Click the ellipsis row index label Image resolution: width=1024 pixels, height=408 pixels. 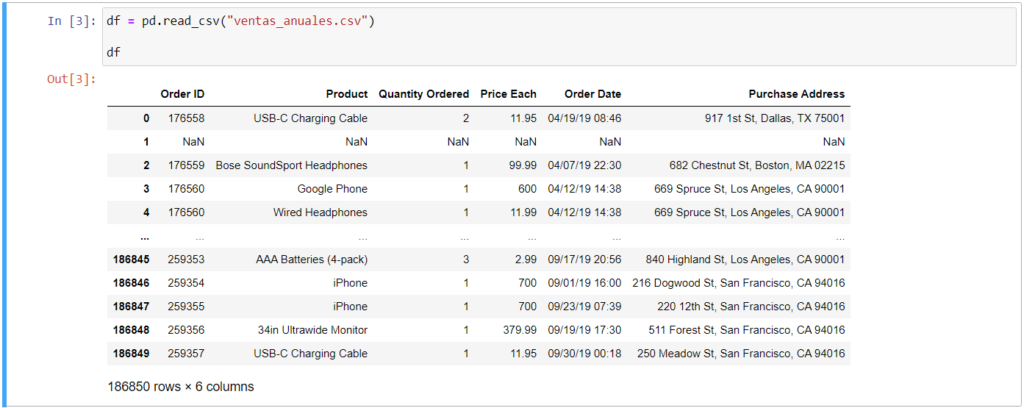[x=146, y=236]
